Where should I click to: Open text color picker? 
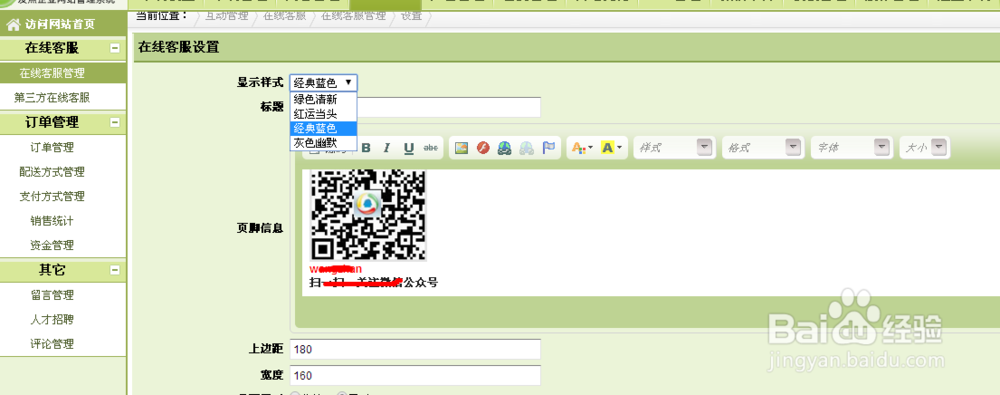click(582, 148)
